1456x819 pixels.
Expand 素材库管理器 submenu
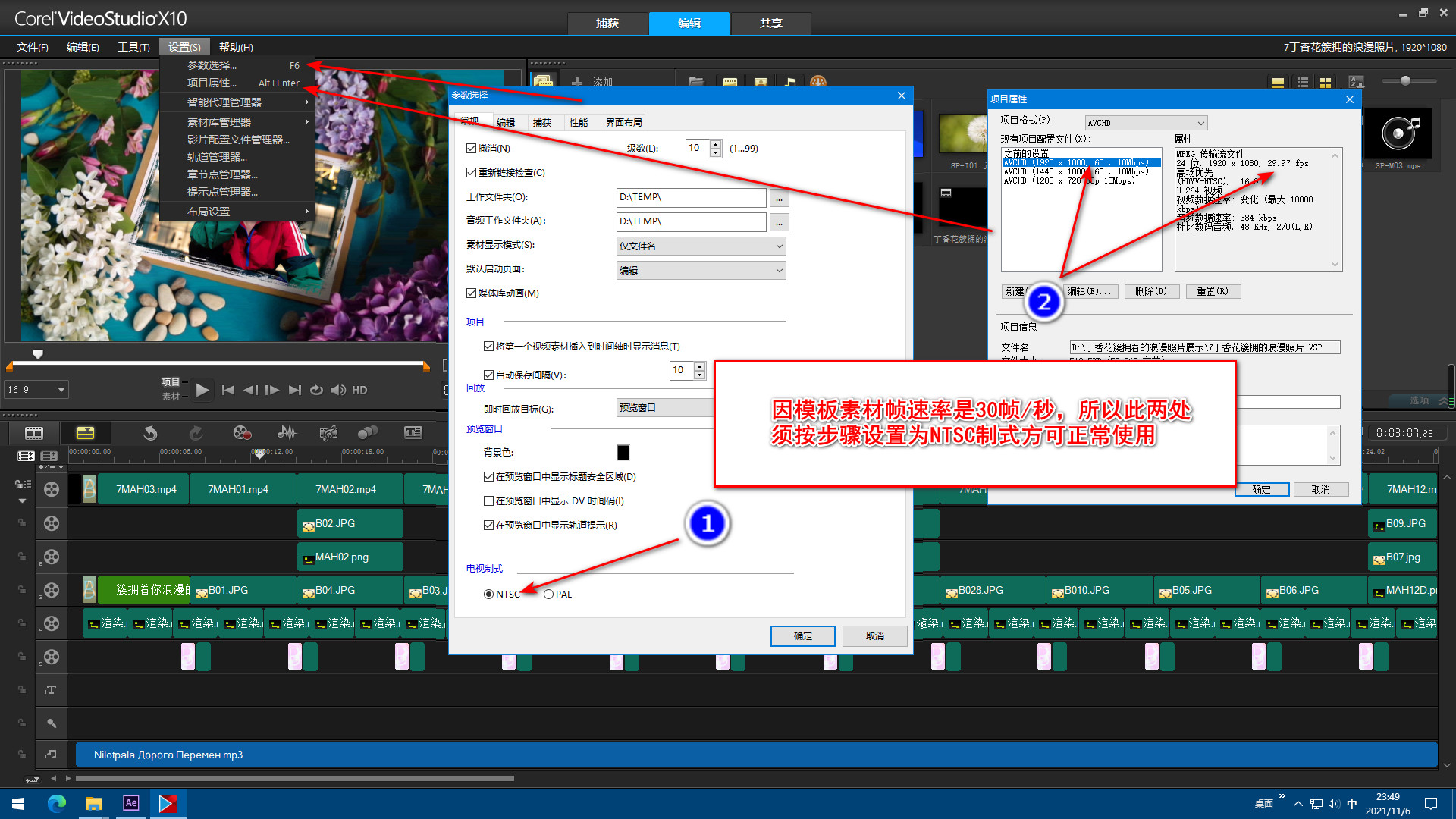(x=238, y=122)
